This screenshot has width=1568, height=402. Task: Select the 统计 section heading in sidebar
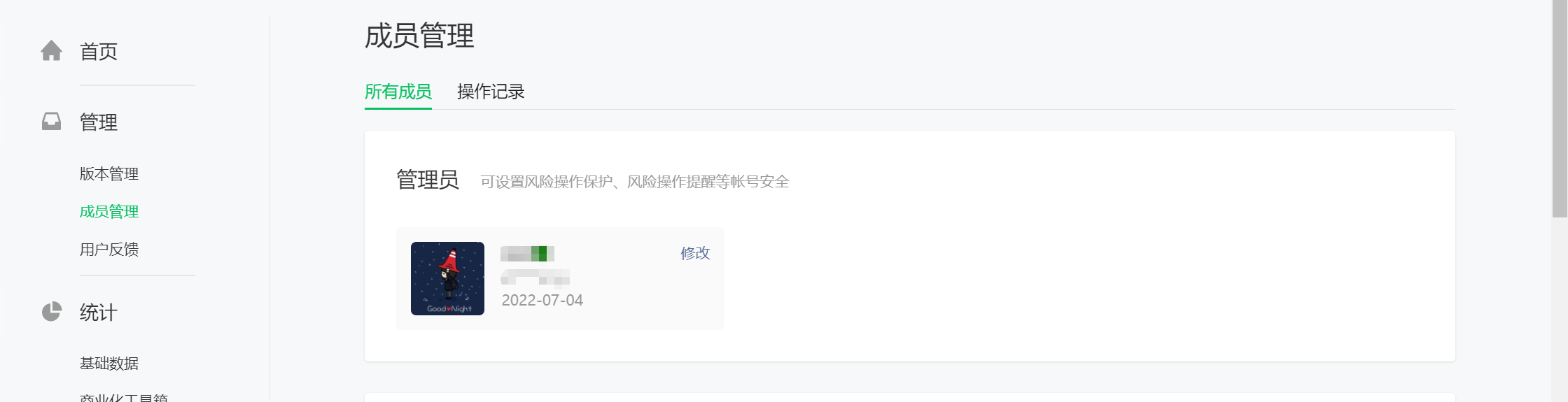[99, 313]
